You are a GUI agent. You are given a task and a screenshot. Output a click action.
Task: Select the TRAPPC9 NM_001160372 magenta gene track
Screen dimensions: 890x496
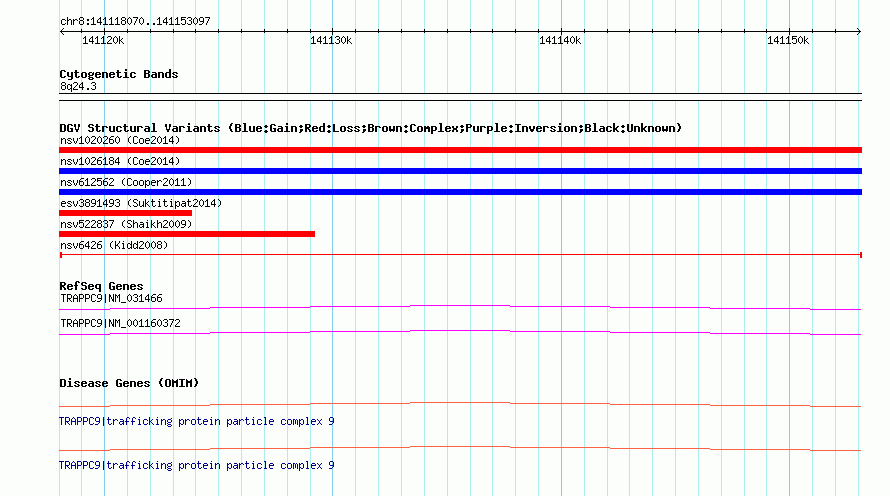coord(460,333)
